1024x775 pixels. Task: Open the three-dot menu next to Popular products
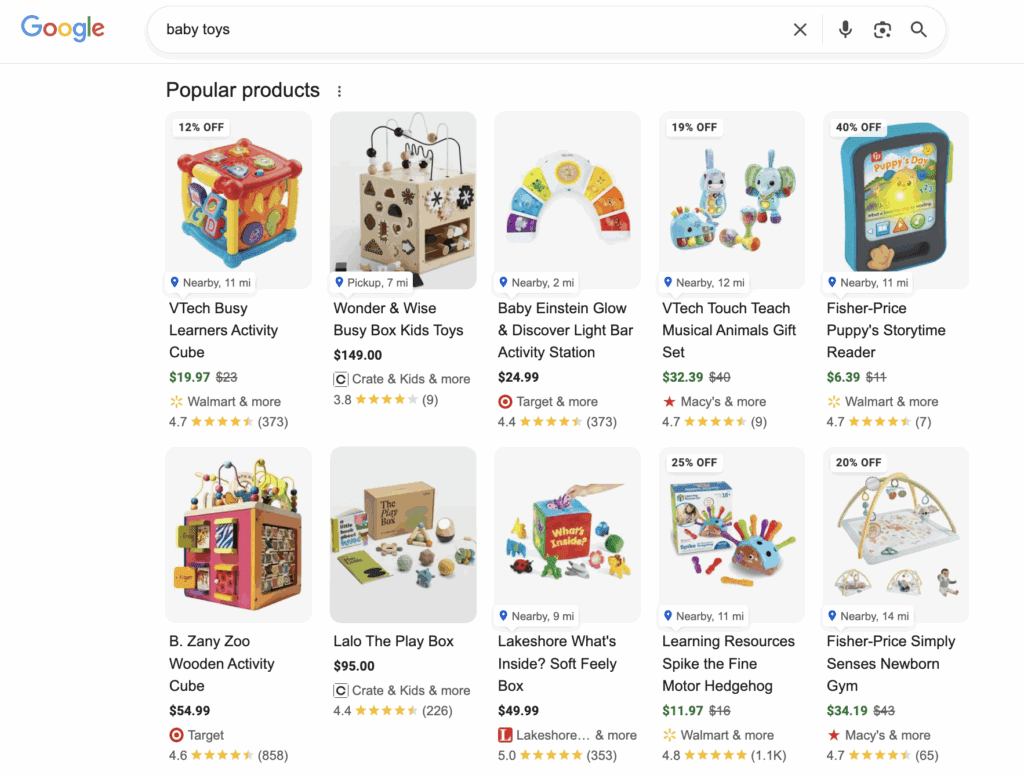tap(339, 90)
